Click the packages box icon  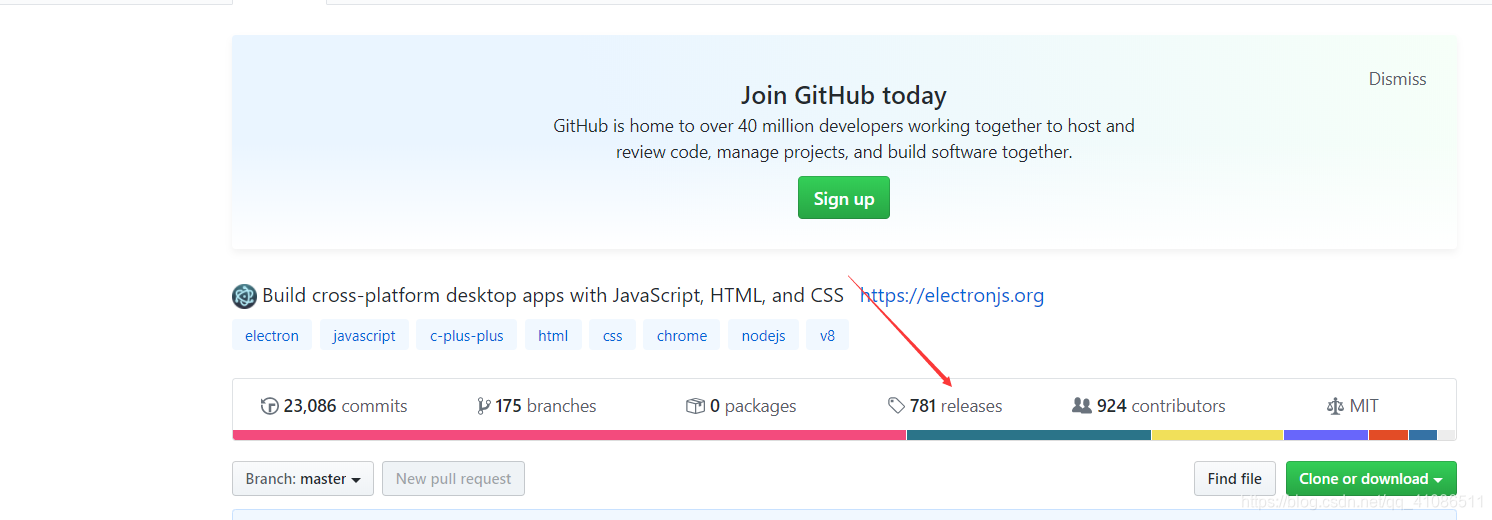pos(695,406)
